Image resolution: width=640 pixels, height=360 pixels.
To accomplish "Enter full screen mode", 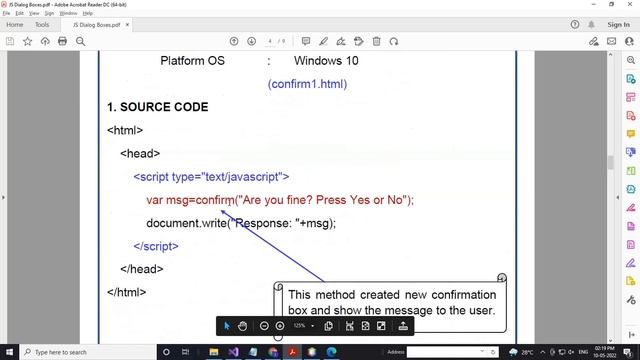I will [381, 326].
